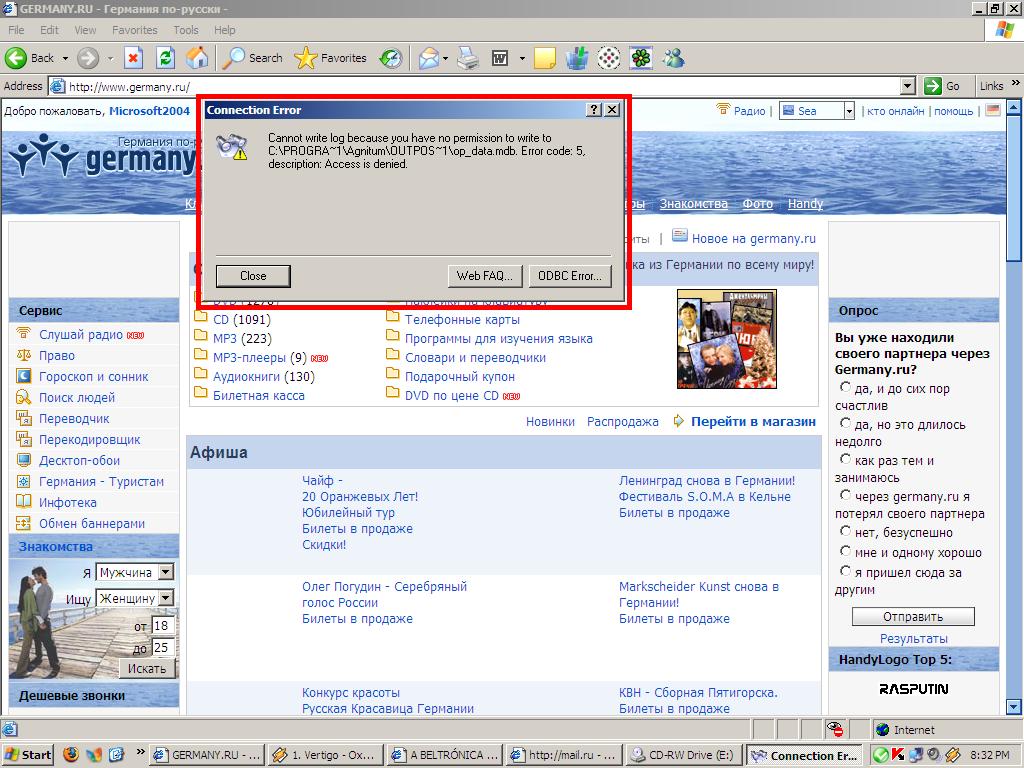Click the yellow note toolbar icon
The image size is (1024, 768).
pos(544,58)
